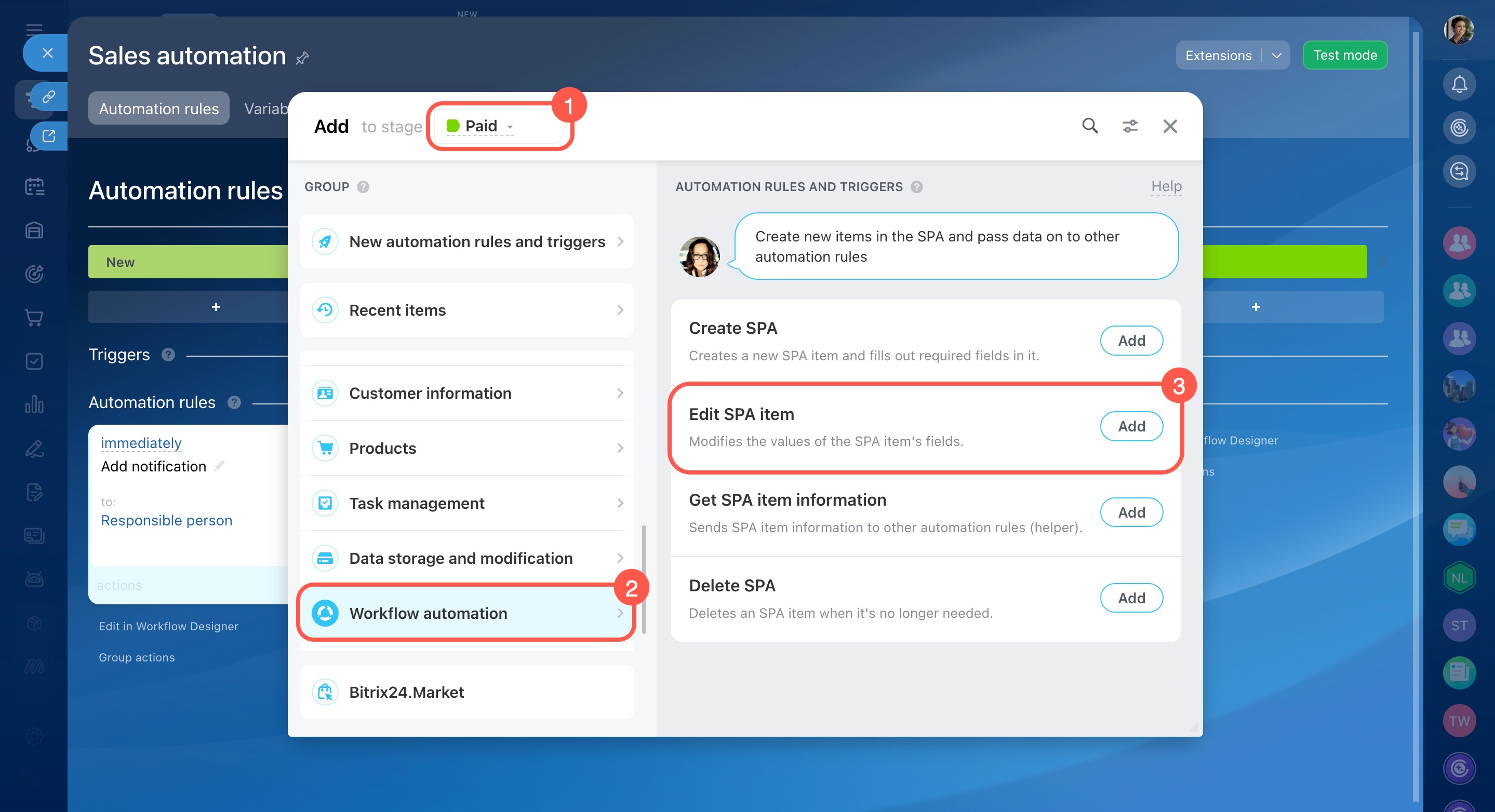
Task: Select the green New stage color bar
Action: tap(188, 262)
